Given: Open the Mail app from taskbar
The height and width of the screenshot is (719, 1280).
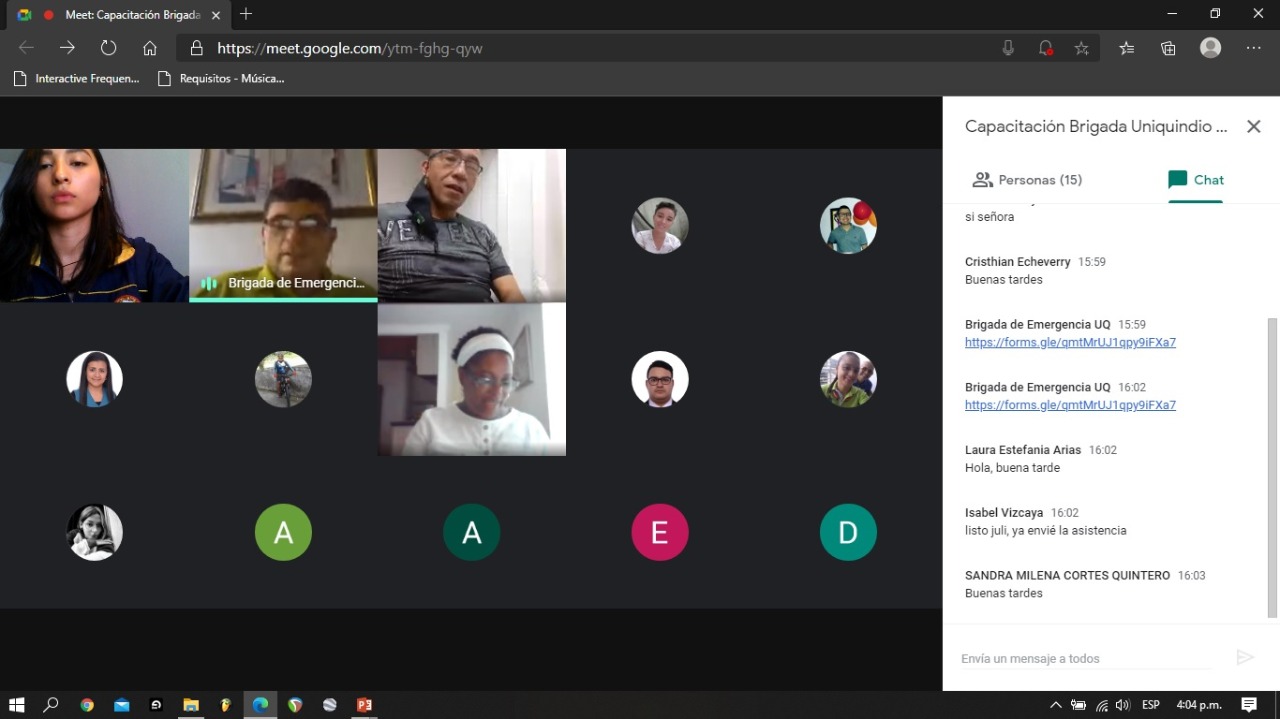Looking at the screenshot, I should (122, 705).
